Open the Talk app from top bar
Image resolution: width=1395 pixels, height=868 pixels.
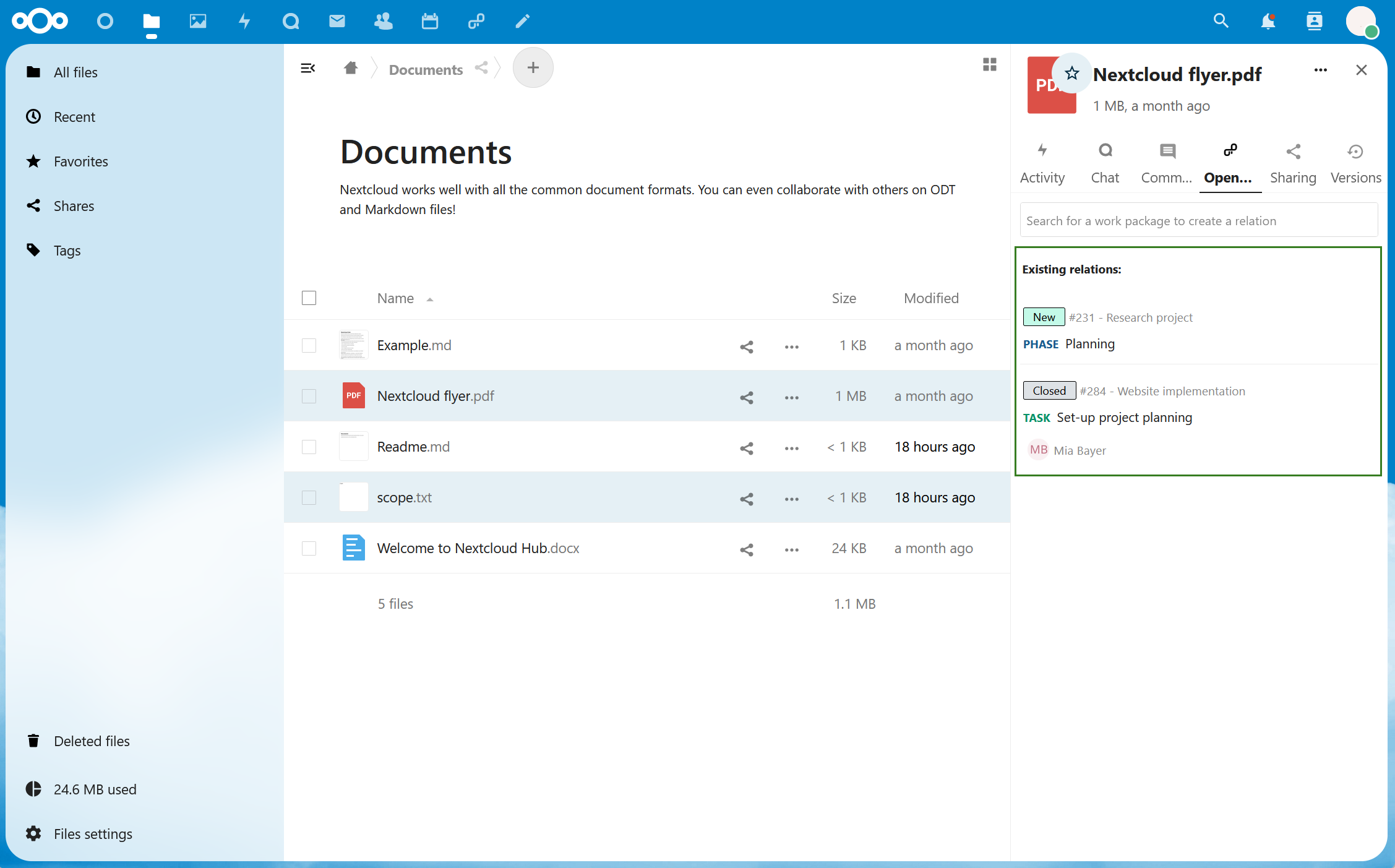pyautogui.click(x=290, y=22)
